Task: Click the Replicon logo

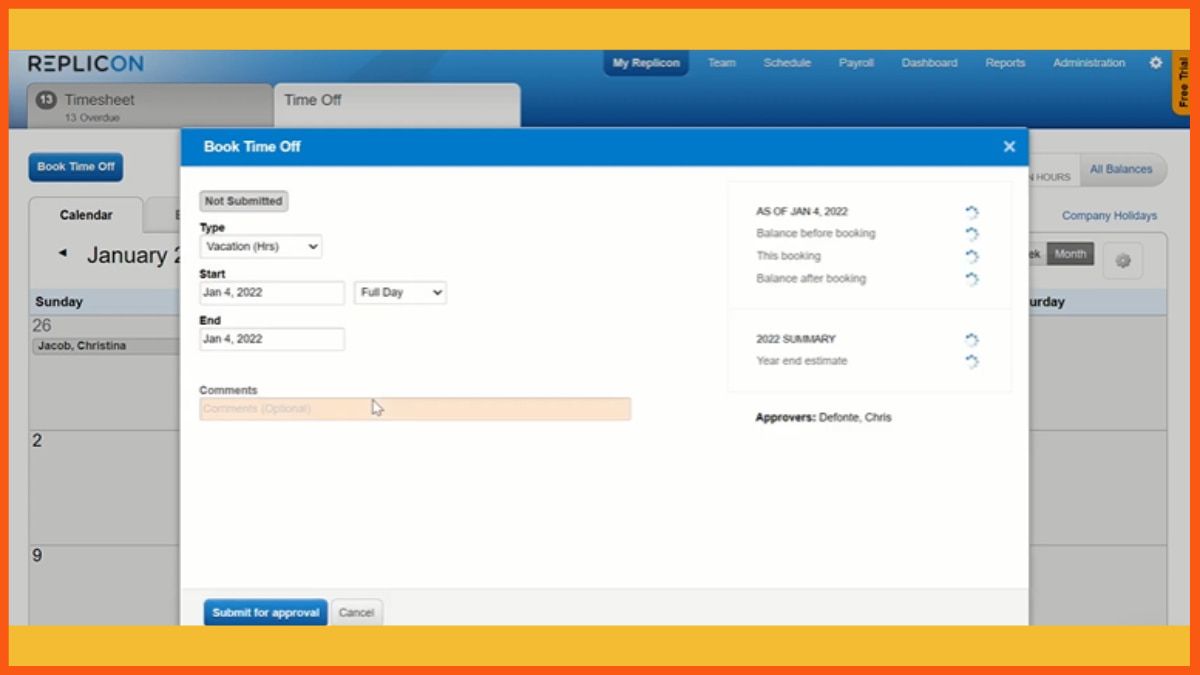Action: 86,64
